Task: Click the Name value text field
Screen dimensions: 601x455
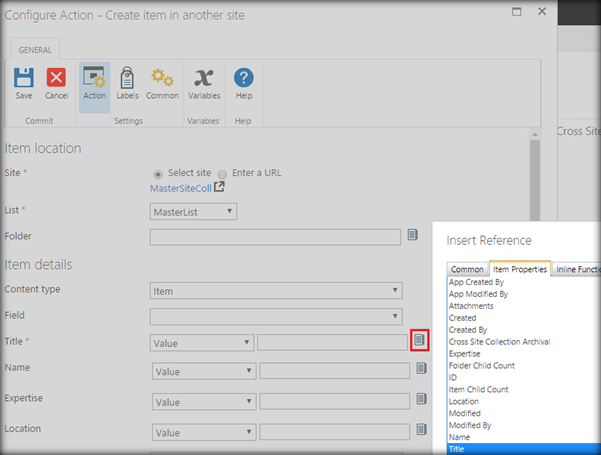Action: click(x=335, y=371)
